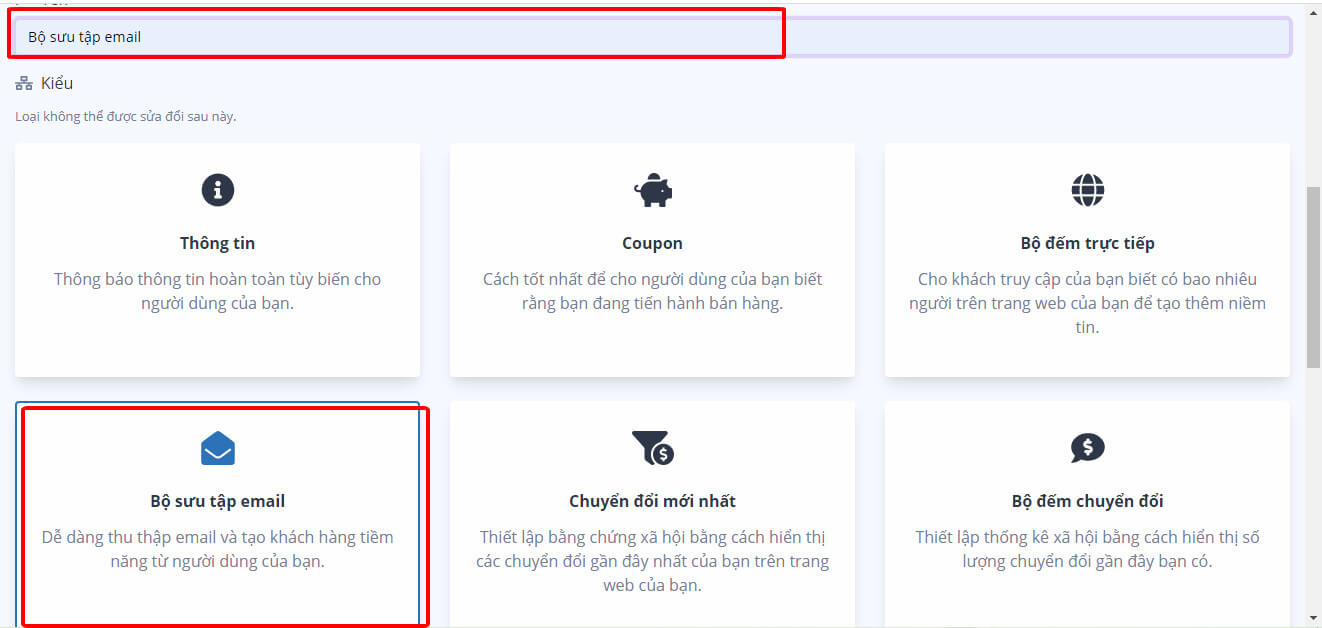
Task: Click the Bộ đếm chuyển đổi description text
Action: [1087, 549]
